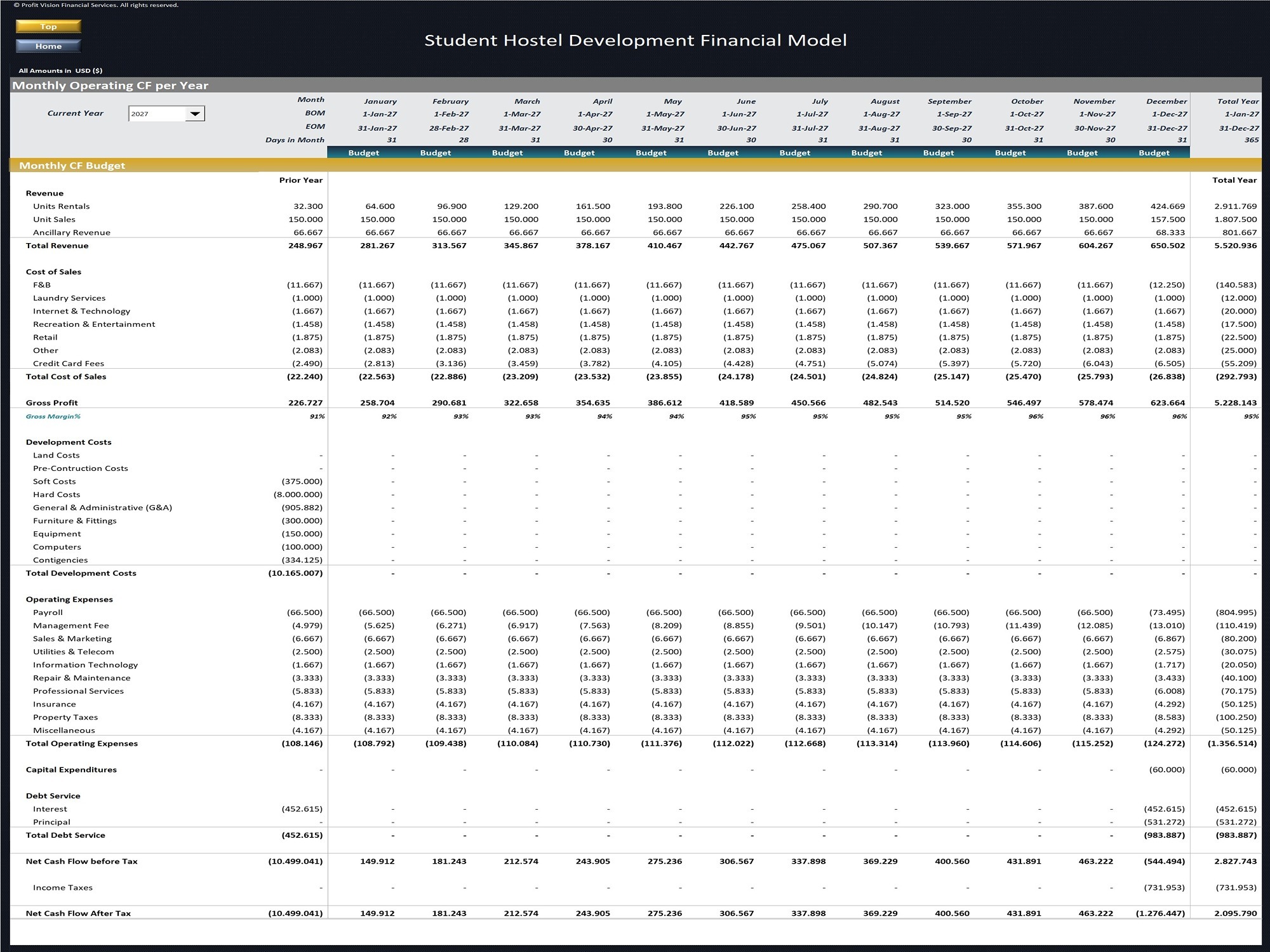1270x952 pixels.
Task: Click the Student Hostel Development Financial Model title
Action: point(635,41)
